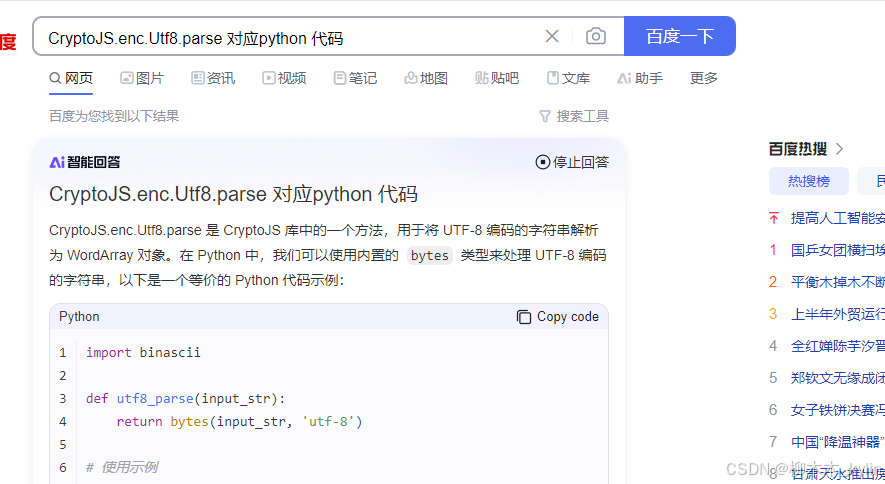Click 百度为您找到以下结果 text
The width and height of the screenshot is (885, 484).
pyautogui.click(x=114, y=116)
